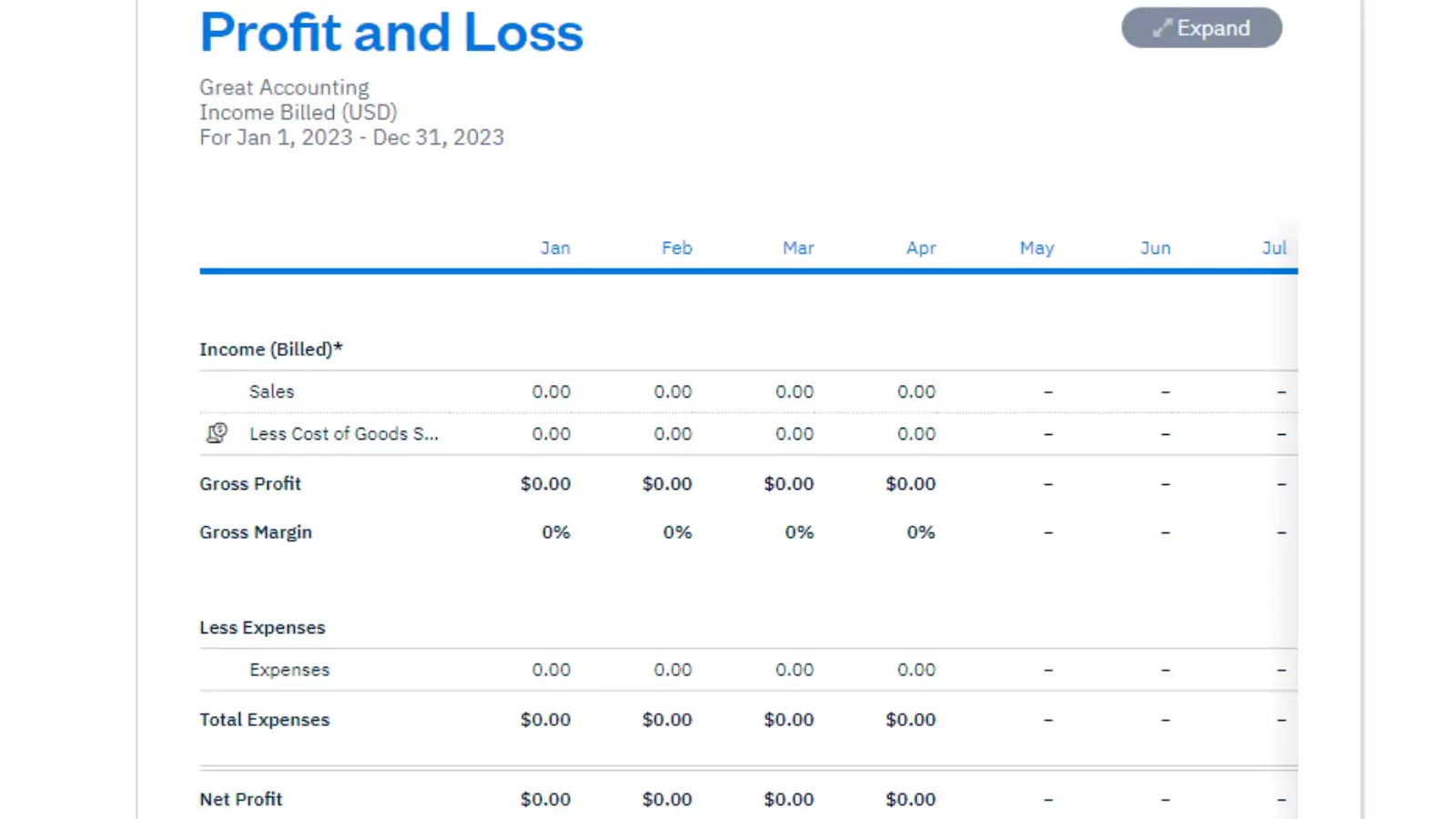Image resolution: width=1456 pixels, height=819 pixels.
Task: Click April Expenses value 0.00
Action: coord(916,670)
